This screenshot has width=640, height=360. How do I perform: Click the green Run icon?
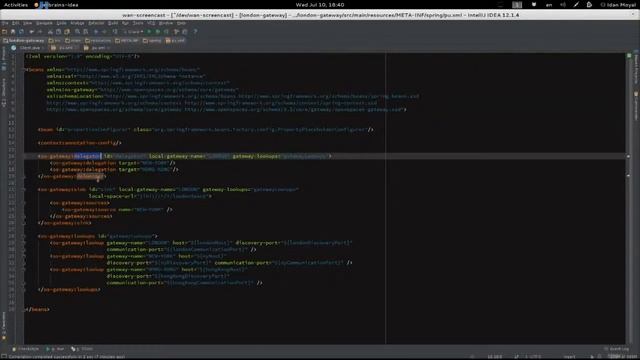149,32
